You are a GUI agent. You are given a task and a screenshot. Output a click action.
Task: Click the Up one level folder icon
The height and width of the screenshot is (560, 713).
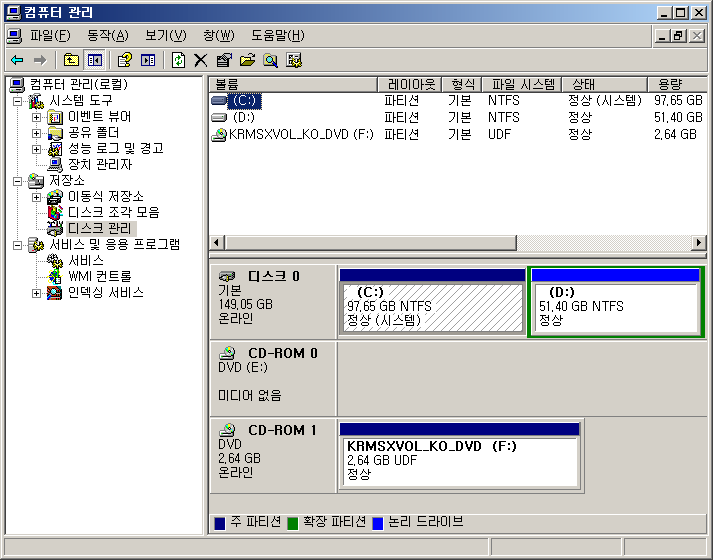(x=71, y=60)
